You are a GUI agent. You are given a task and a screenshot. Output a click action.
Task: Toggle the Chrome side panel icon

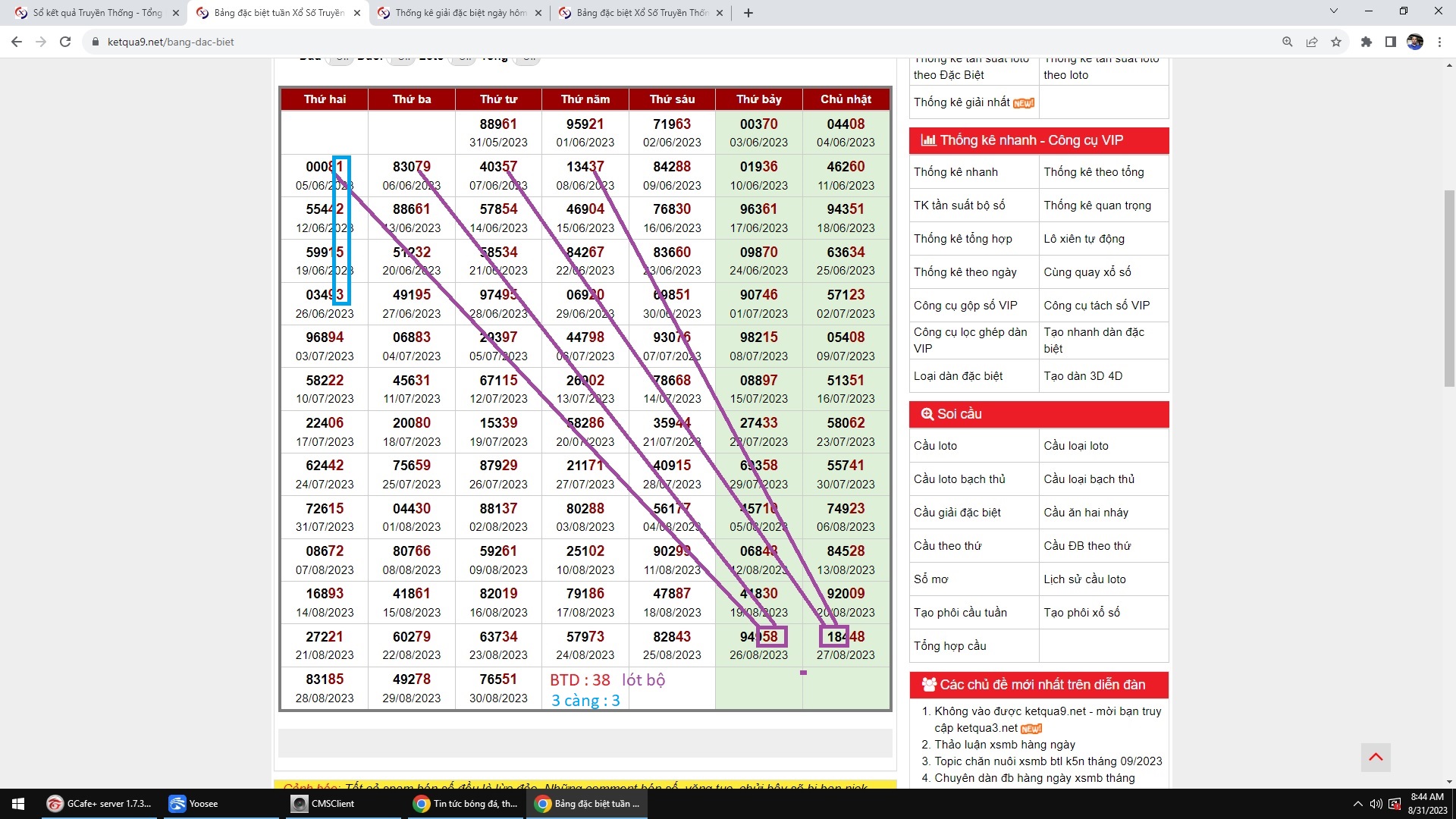click(x=1390, y=42)
